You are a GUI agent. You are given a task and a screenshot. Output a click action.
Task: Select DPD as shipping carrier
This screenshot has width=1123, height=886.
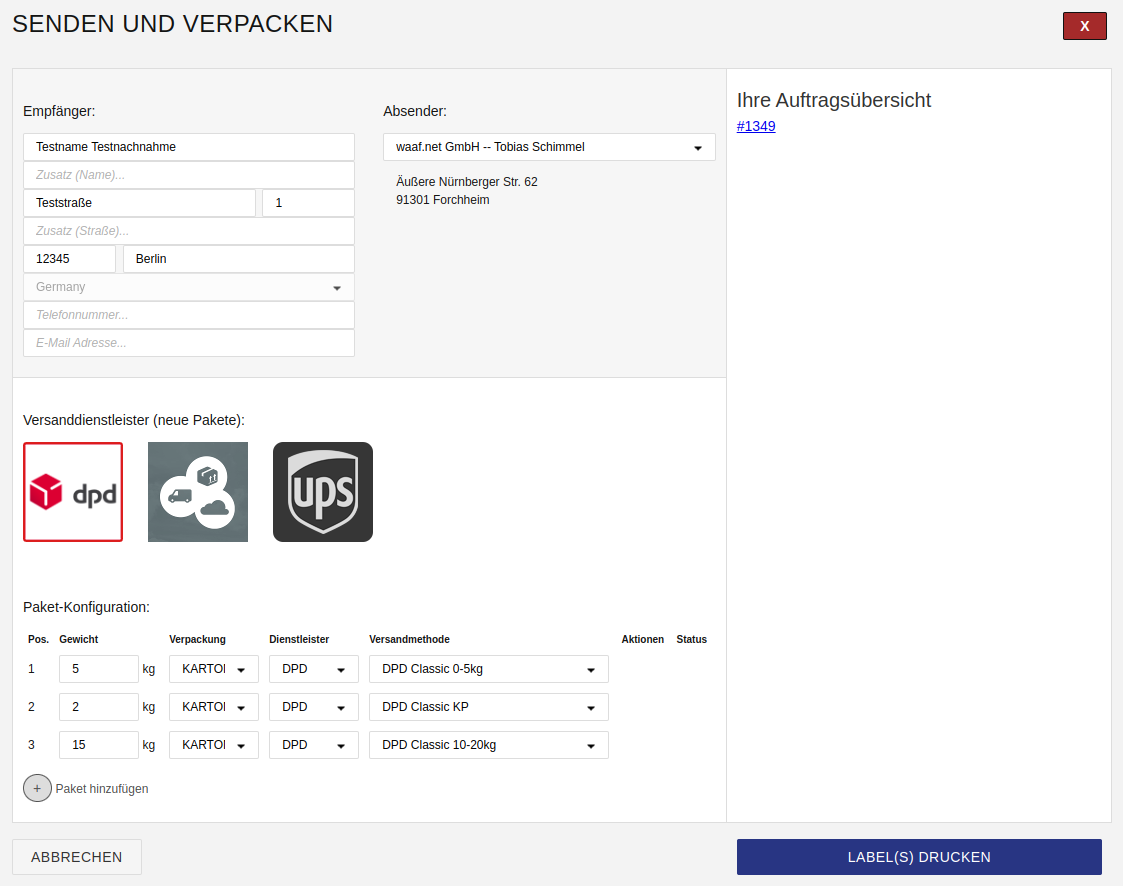pos(73,492)
